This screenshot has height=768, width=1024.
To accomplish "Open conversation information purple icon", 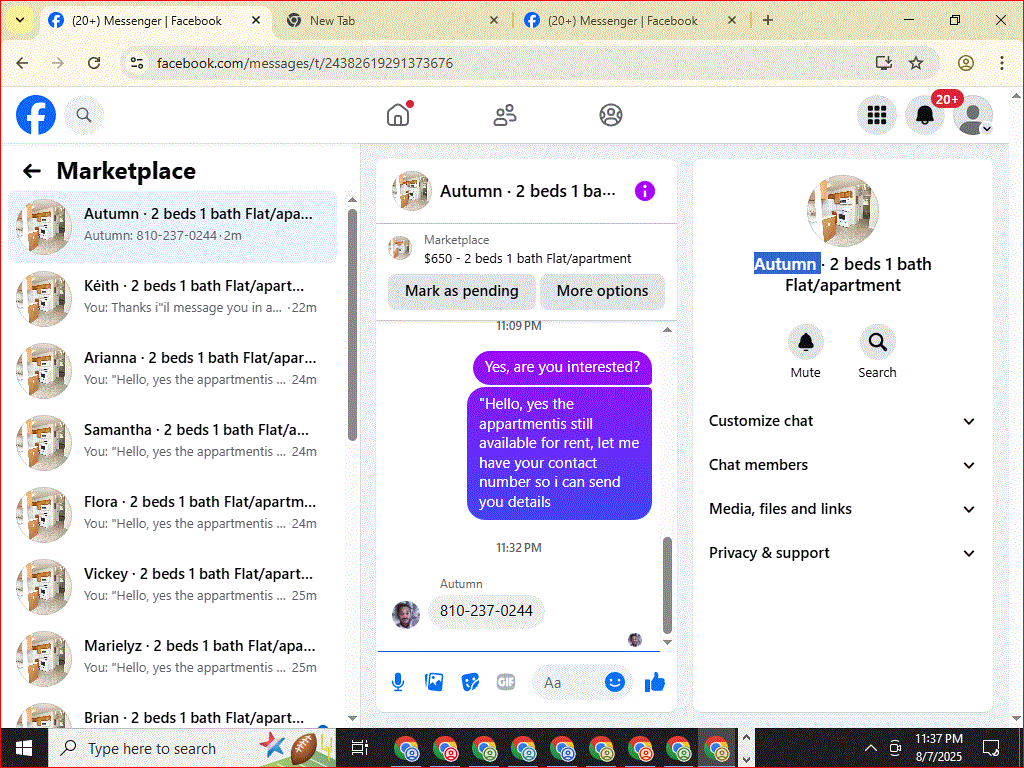I will (x=645, y=191).
